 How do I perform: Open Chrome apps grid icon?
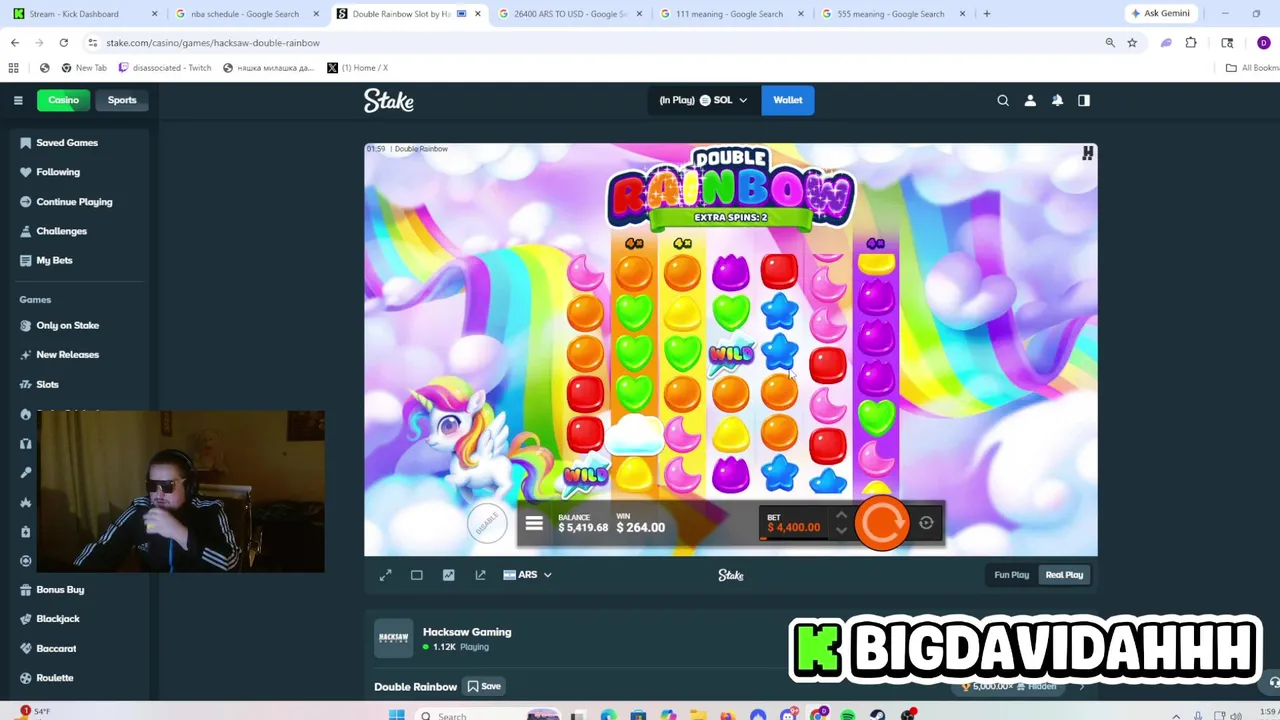click(x=13, y=68)
